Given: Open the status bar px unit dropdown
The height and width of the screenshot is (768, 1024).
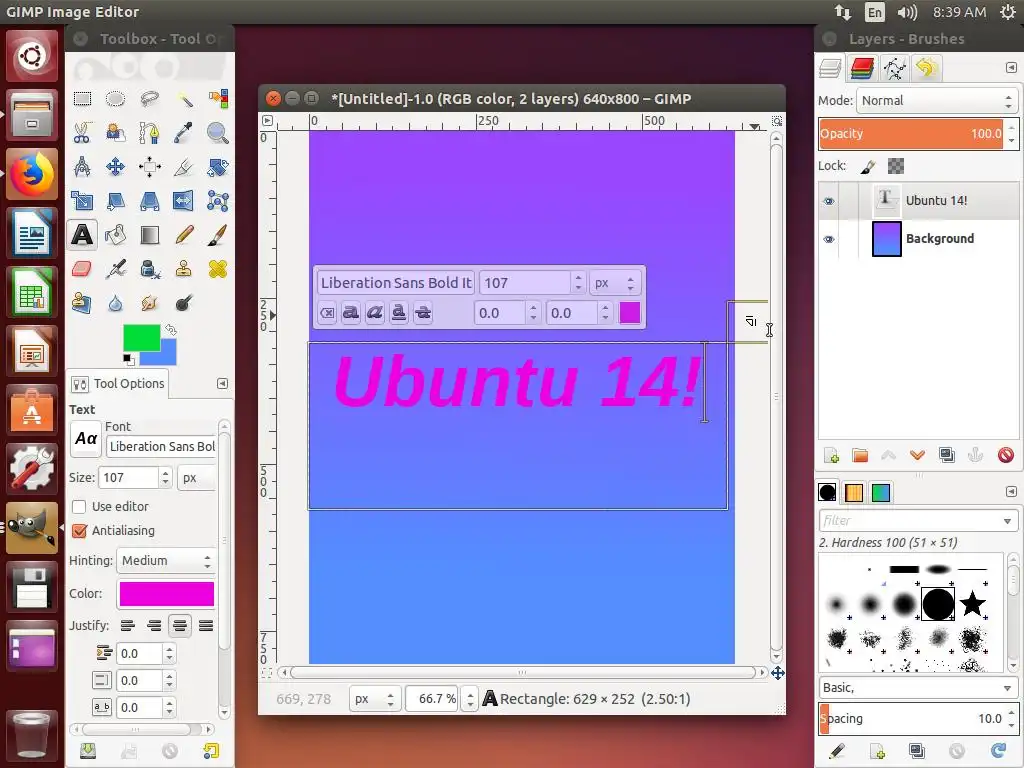Looking at the screenshot, I should (x=374, y=699).
